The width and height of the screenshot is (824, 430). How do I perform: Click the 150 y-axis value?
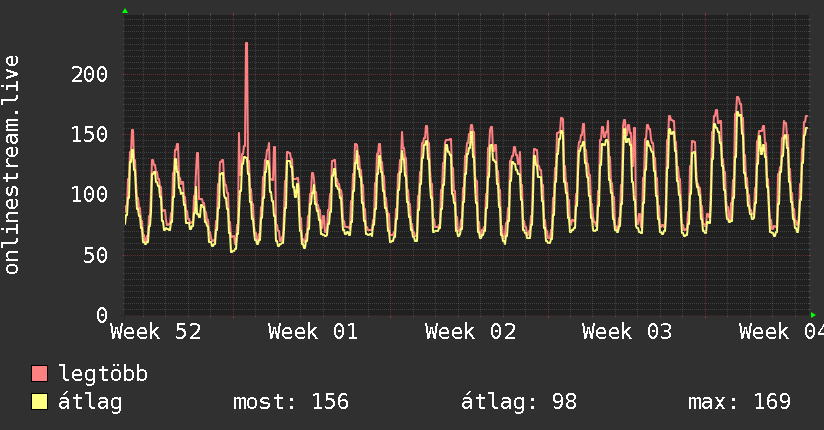(90, 134)
